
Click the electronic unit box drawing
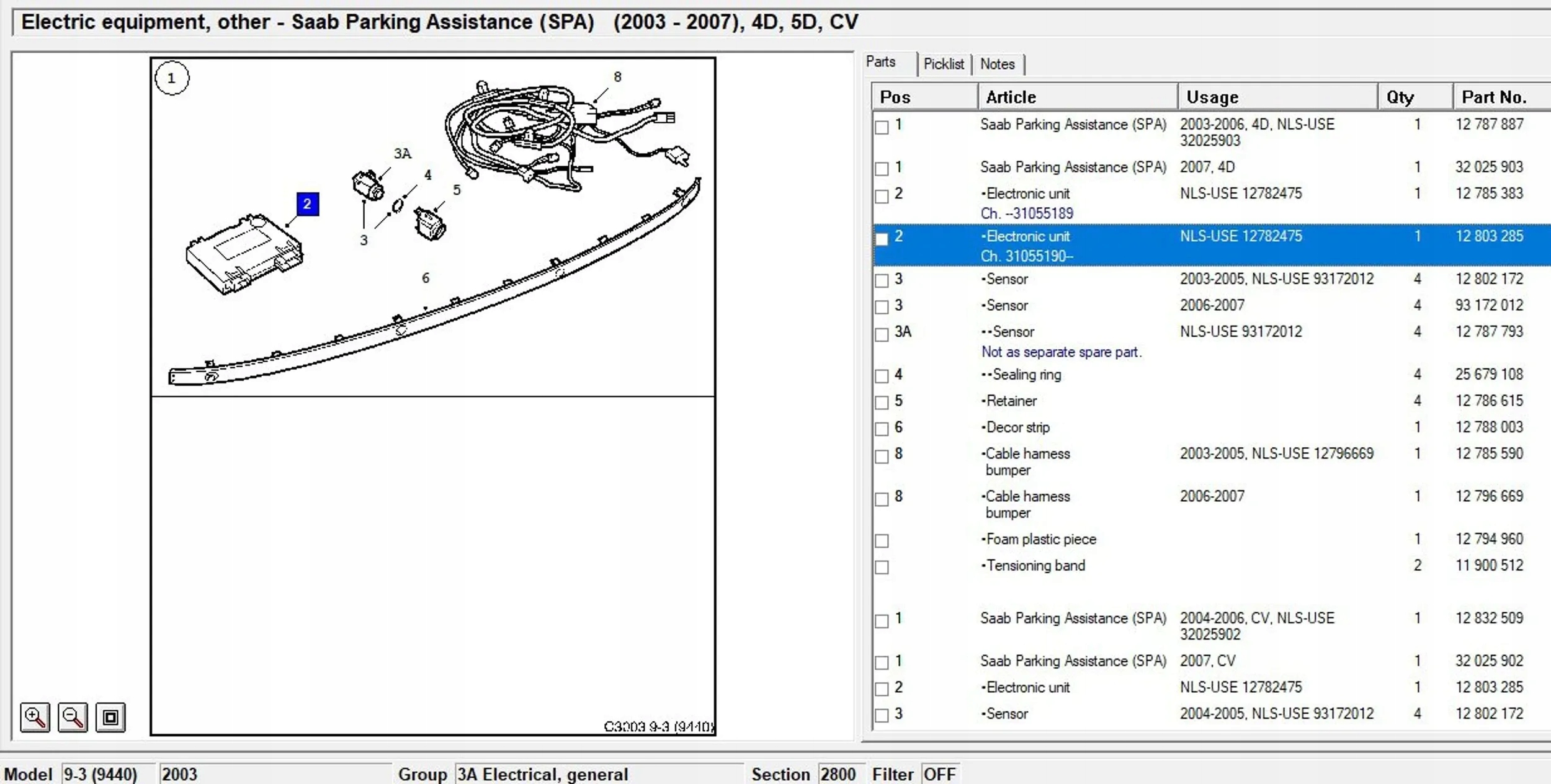point(244,254)
